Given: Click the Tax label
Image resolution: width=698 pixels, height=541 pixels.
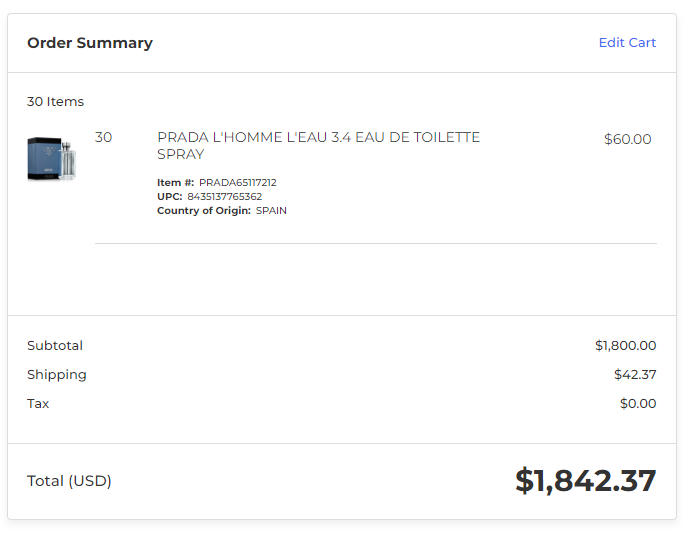Looking at the screenshot, I should pos(38,403).
